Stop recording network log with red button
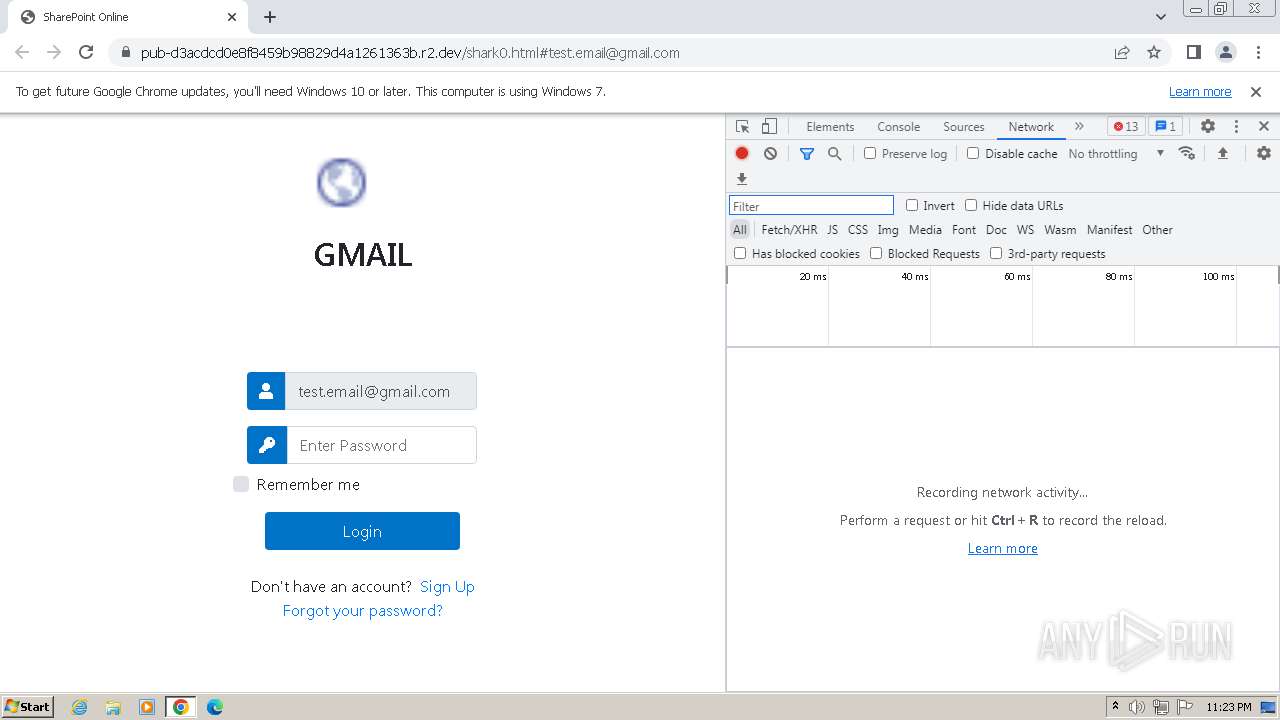1280x720 pixels. 742,154
